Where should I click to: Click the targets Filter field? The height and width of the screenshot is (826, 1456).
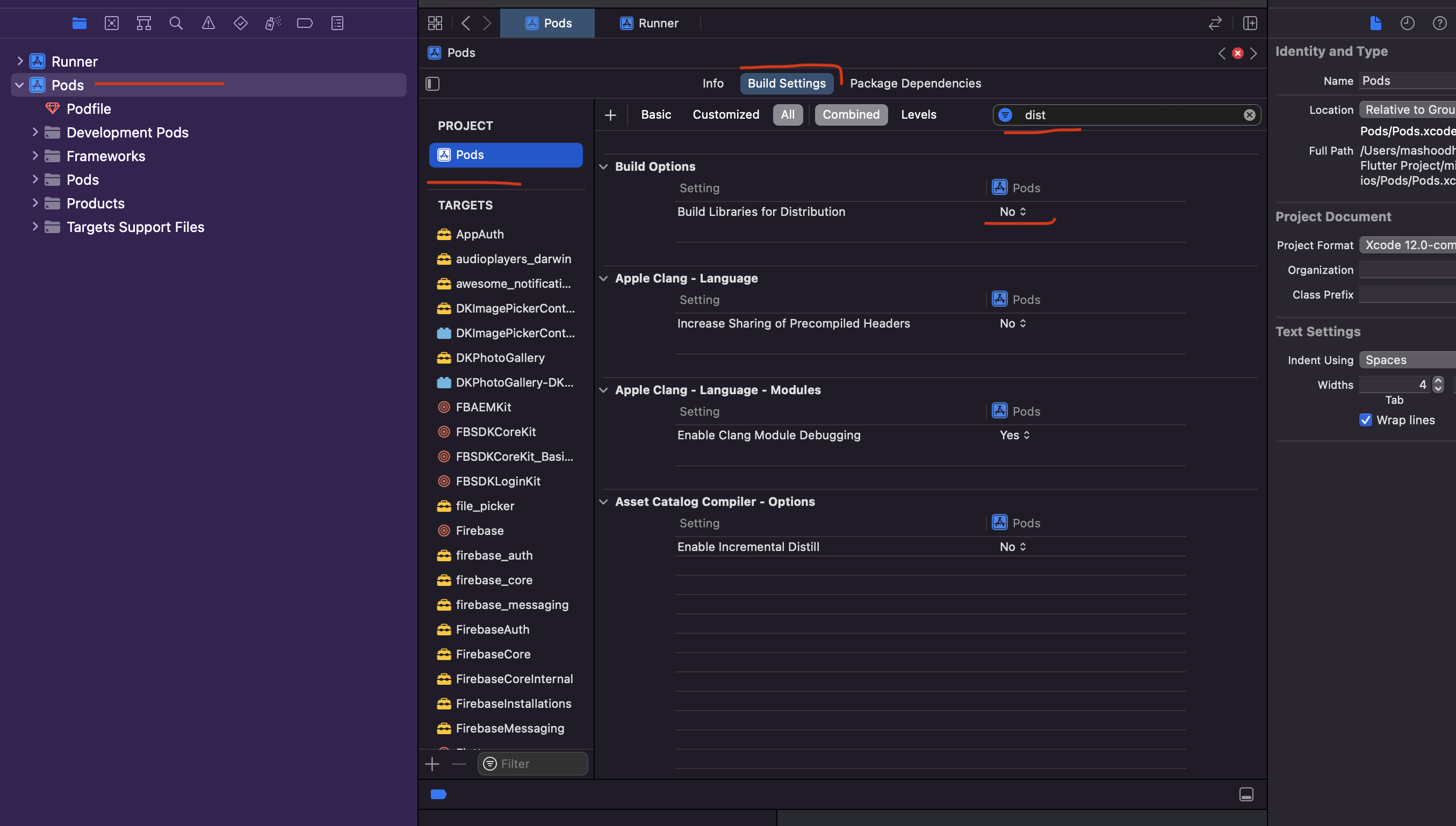click(532, 764)
